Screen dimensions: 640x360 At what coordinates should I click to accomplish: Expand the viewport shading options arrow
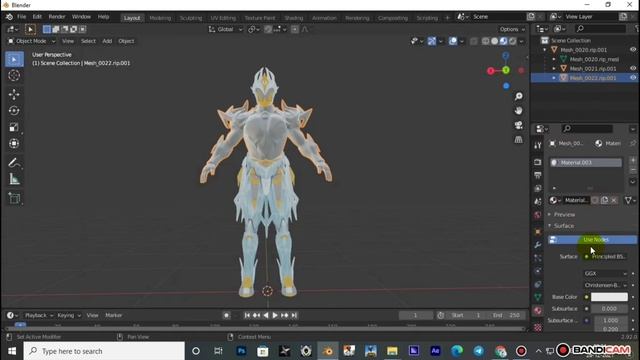[522, 41]
